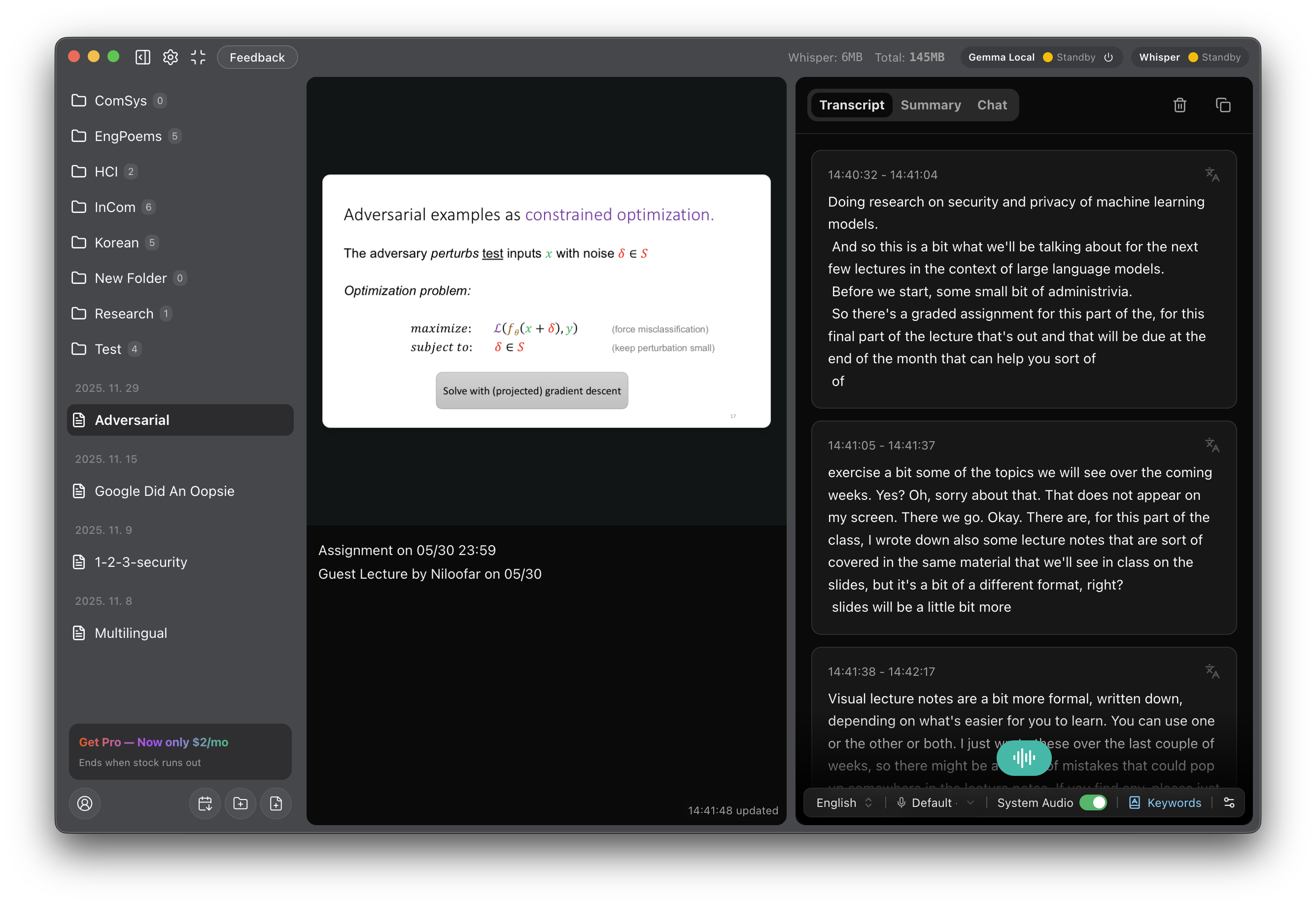
Task: Open settings via the gear icon
Action: (x=170, y=57)
